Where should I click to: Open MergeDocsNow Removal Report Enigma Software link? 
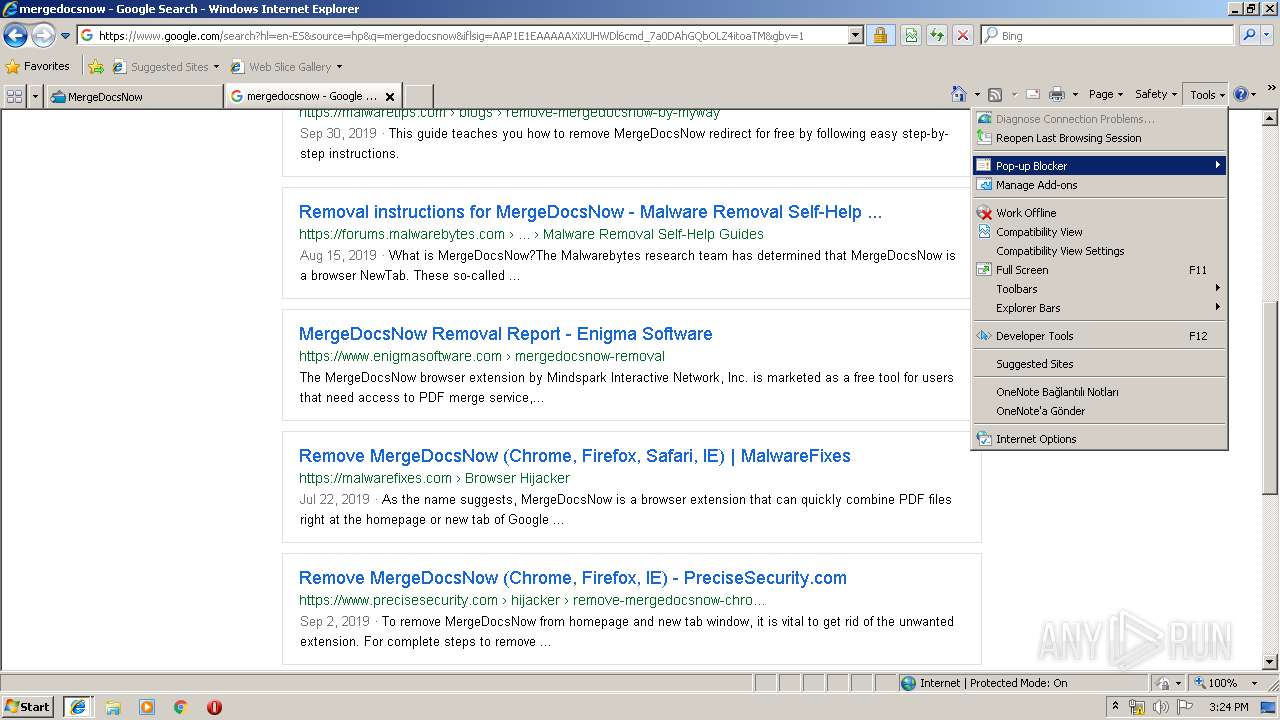click(x=505, y=334)
